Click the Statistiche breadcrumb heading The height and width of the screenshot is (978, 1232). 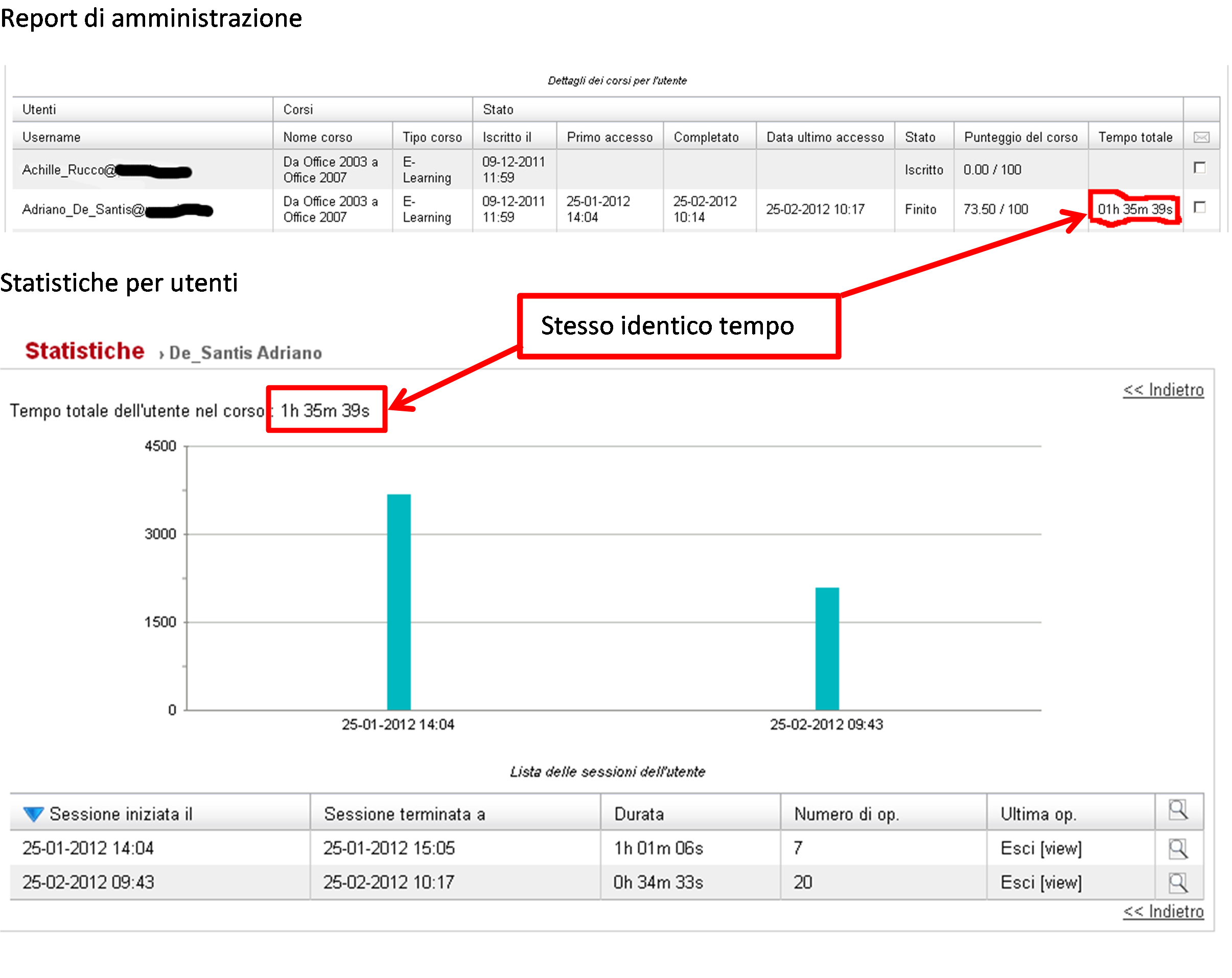click(x=85, y=351)
